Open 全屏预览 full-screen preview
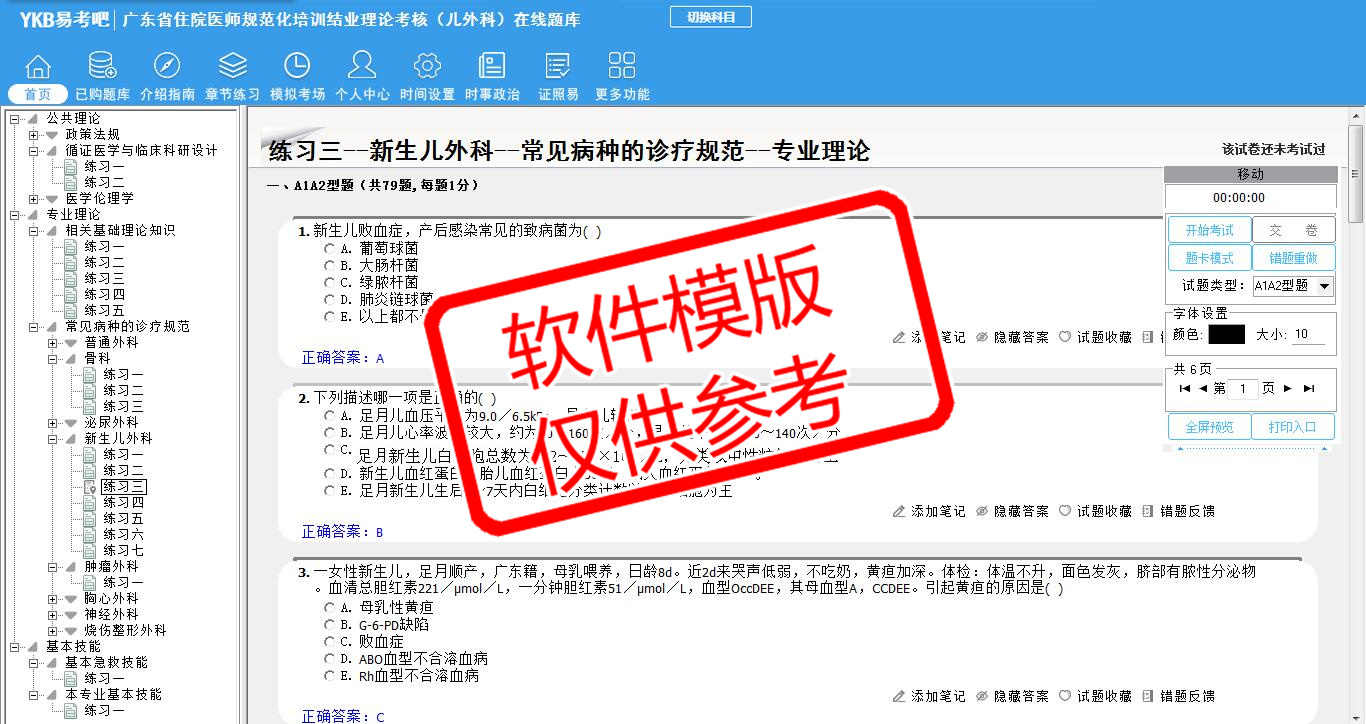This screenshot has width=1366, height=724. point(1209,427)
